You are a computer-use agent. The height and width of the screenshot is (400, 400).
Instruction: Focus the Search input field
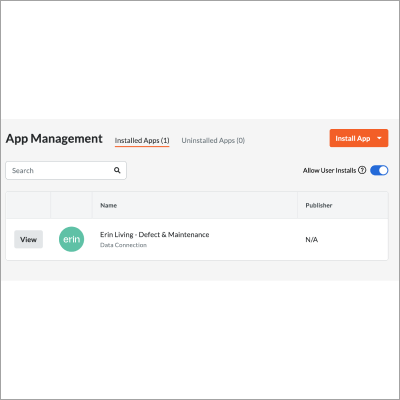66,171
